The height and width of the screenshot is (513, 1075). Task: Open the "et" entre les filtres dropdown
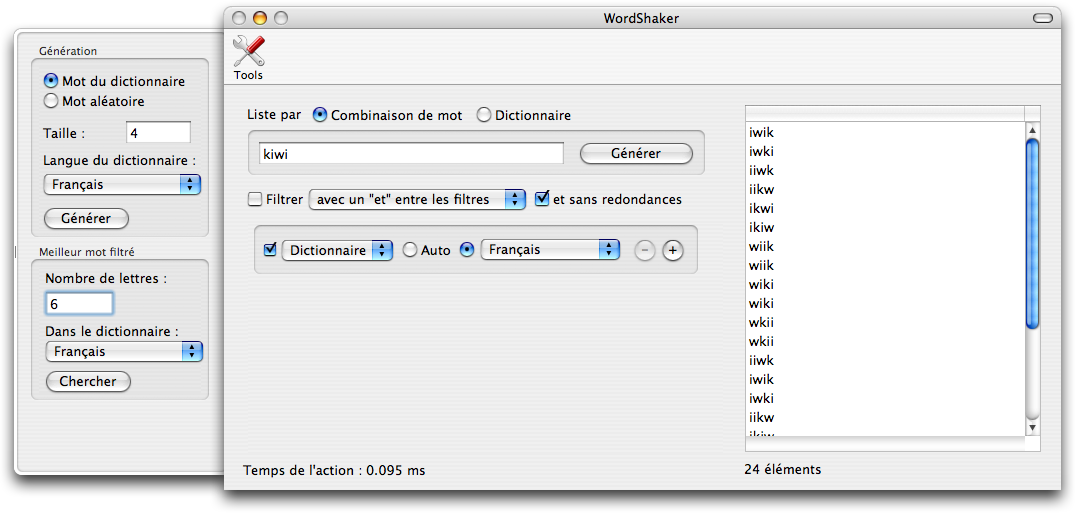click(417, 200)
